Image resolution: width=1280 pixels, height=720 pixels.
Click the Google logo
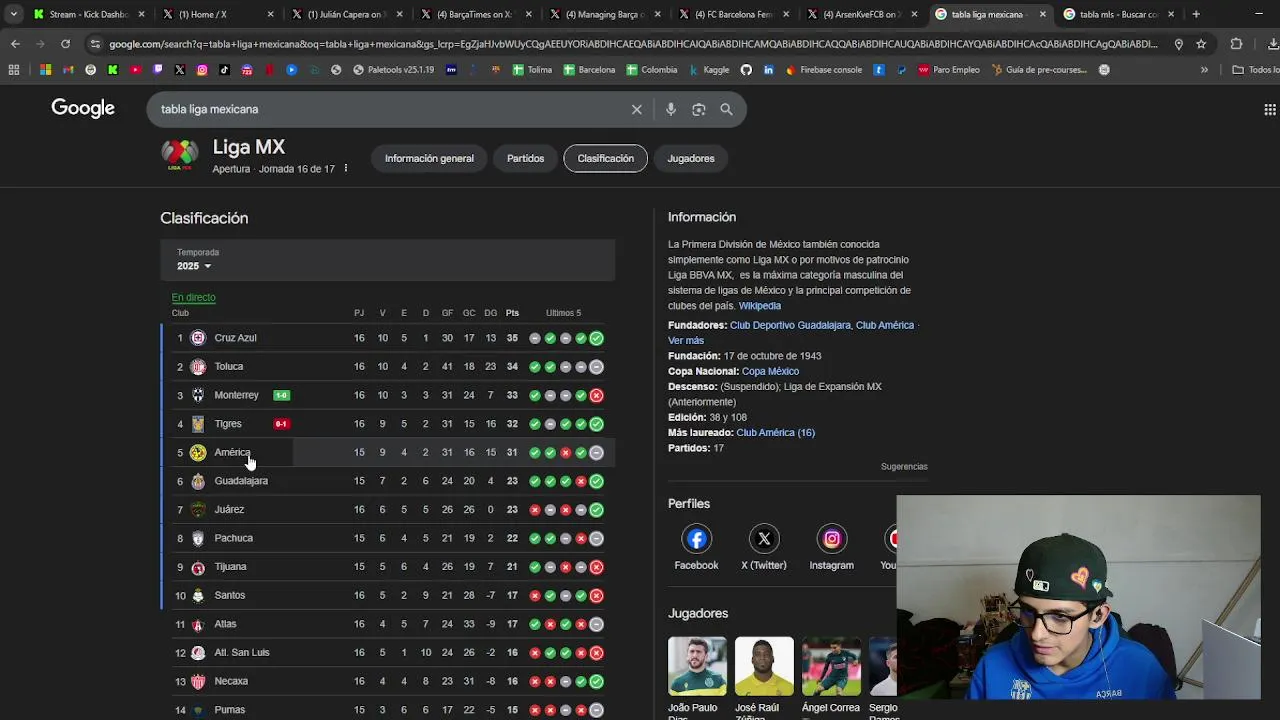[83, 108]
